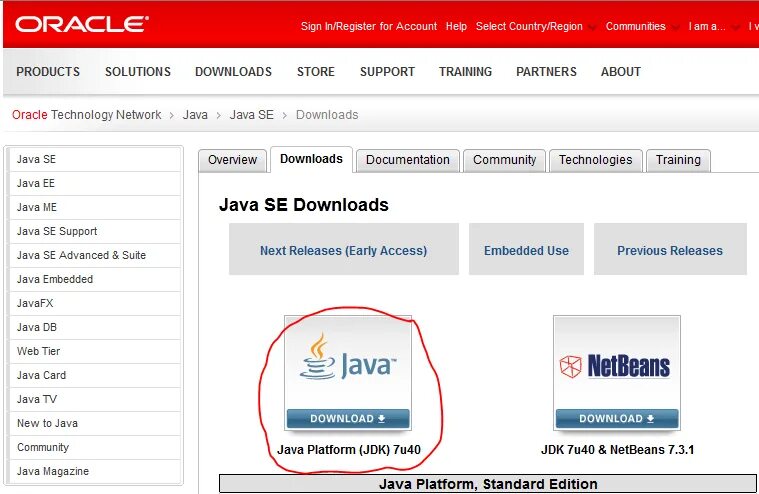
Task: Open Java Embedded sidebar item
Action: (95, 279)
